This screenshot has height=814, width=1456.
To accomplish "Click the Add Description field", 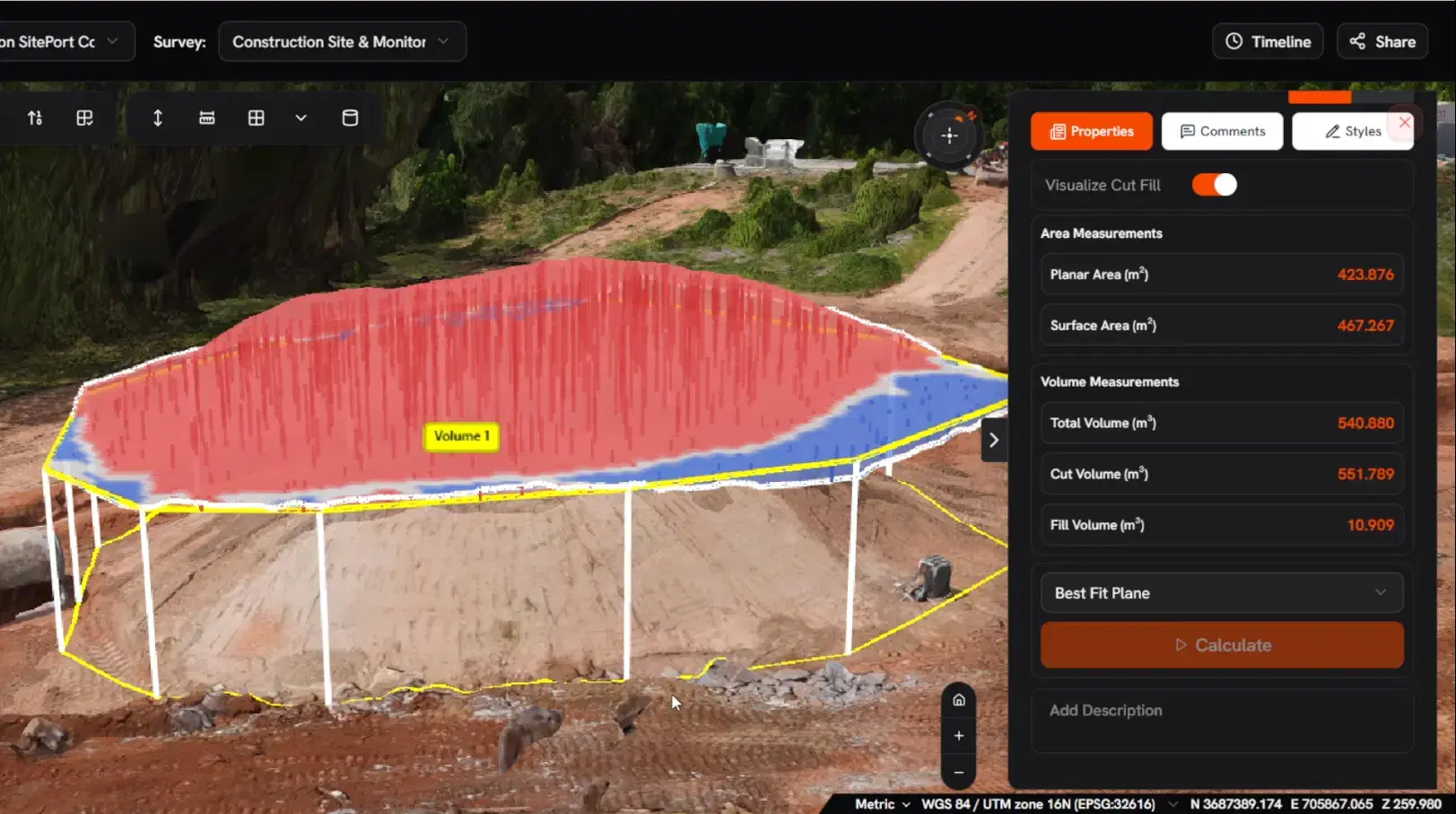I will pos(1221,710).
